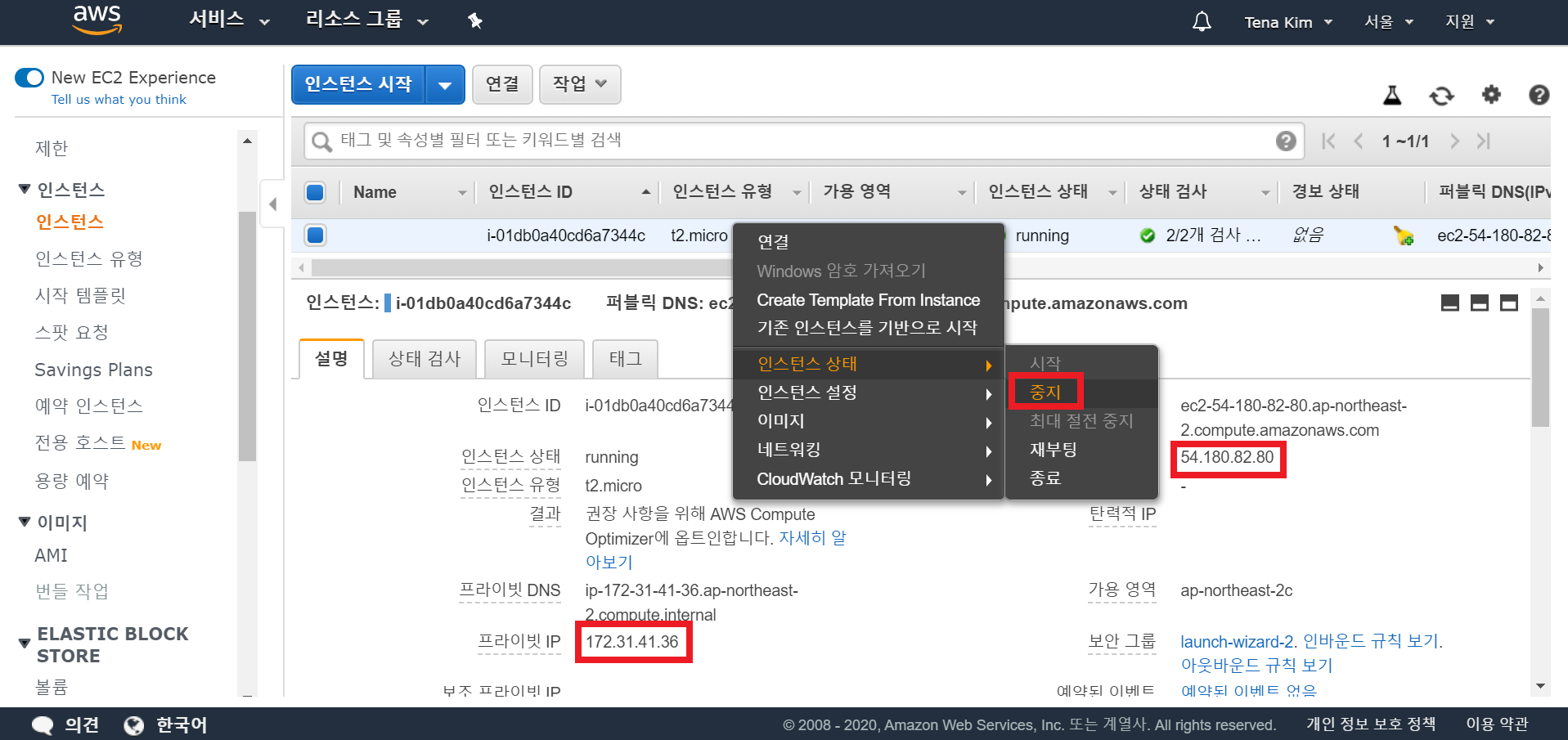1568x740 pixels.
Task: Click the 인스턴스 시작 button
Action: [358, 85]
